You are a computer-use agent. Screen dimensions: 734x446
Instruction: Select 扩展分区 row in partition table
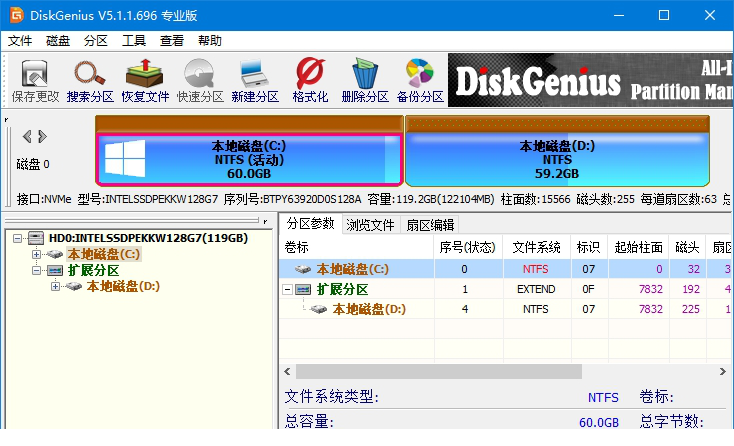(x=506, y=289)
